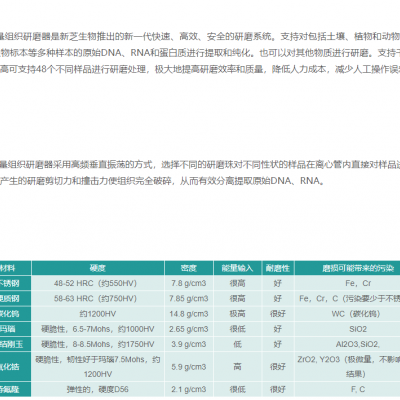Screen dimensions: 400x400
Task: Select the 高 energy input in 5.9 g/cm3 row
Action: pos(237,367)
